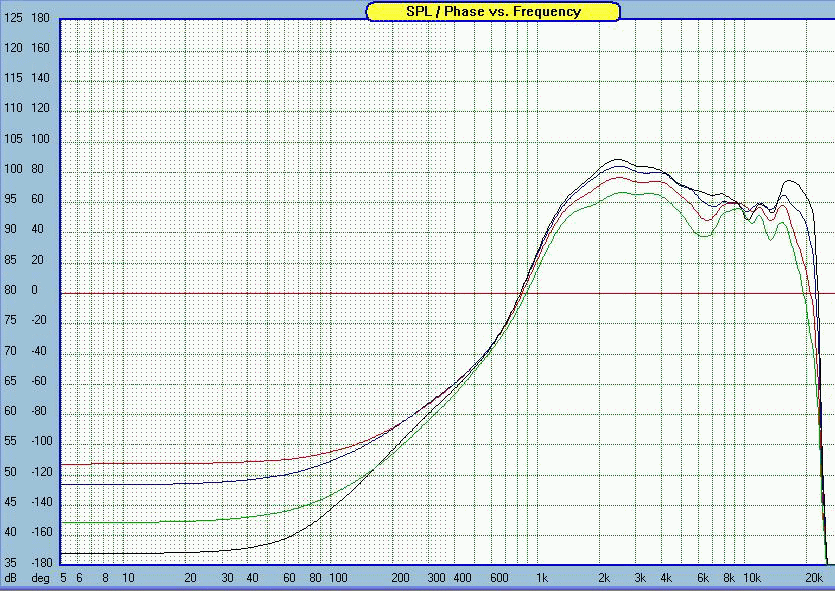Click the '-60' phase scale label

pyautogui.click(x=39, y=381)
